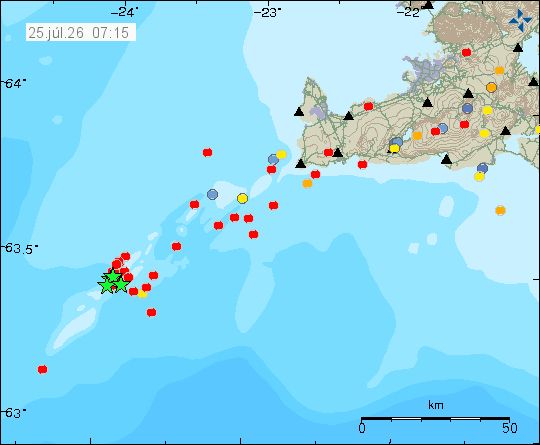
Task: Click the red dot at the top near -22 longitude
Action: (466, 52)
